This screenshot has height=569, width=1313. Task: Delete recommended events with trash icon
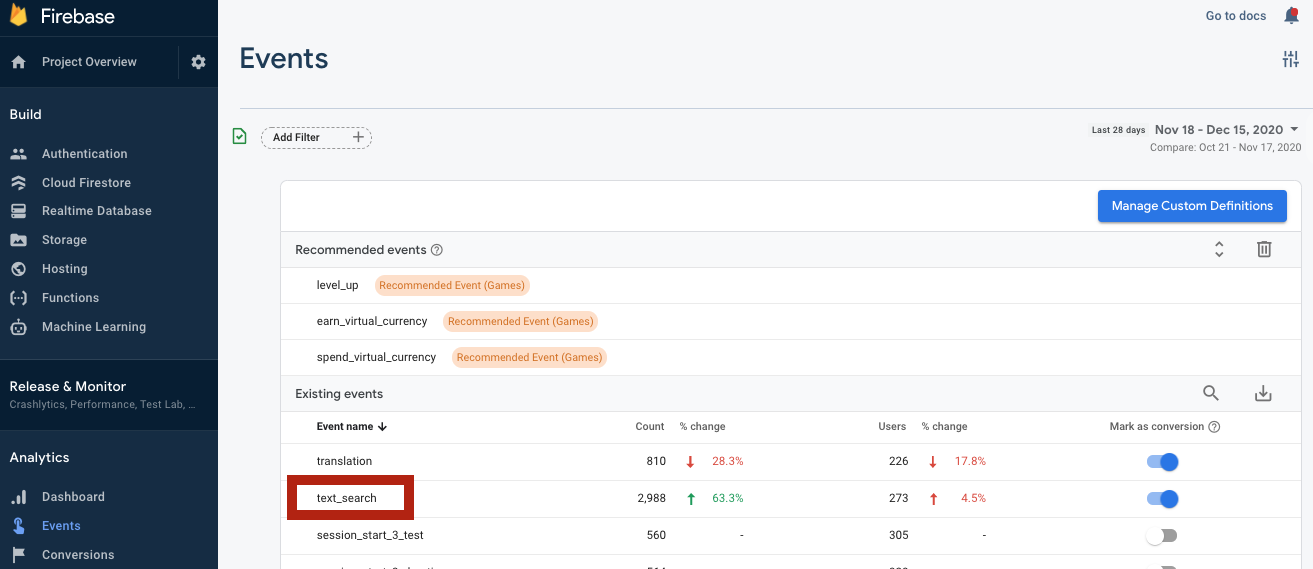tap(1264, 250)
